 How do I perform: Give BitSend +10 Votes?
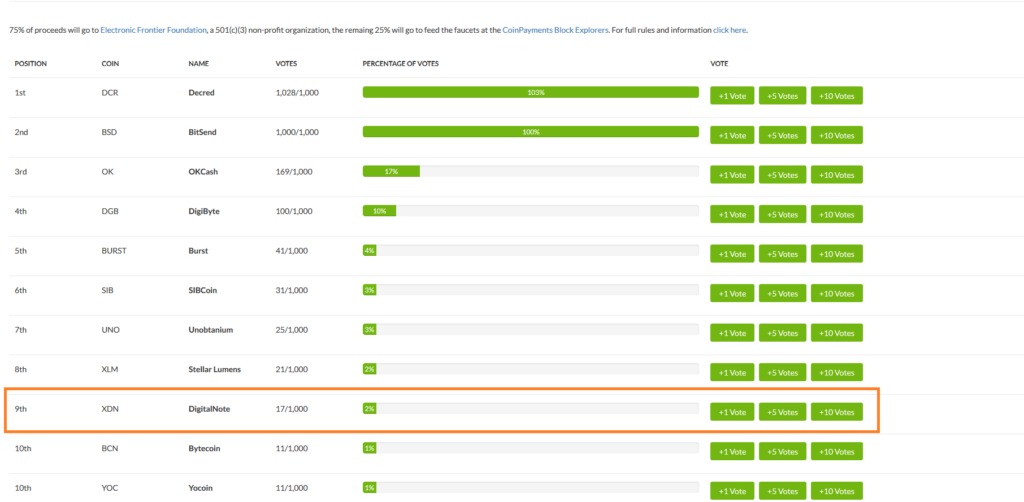pos(837,135)
